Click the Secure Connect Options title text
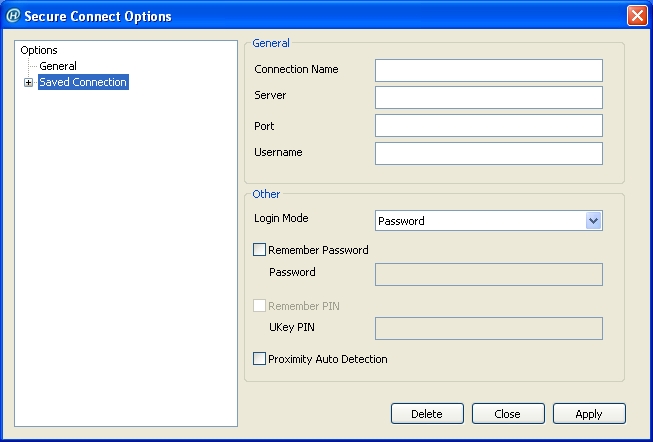 pos(99,16)
